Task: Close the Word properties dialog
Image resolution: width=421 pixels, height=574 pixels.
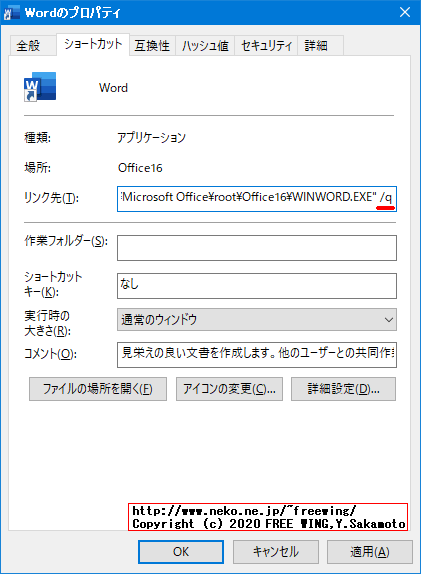Action: click(405, 12)
